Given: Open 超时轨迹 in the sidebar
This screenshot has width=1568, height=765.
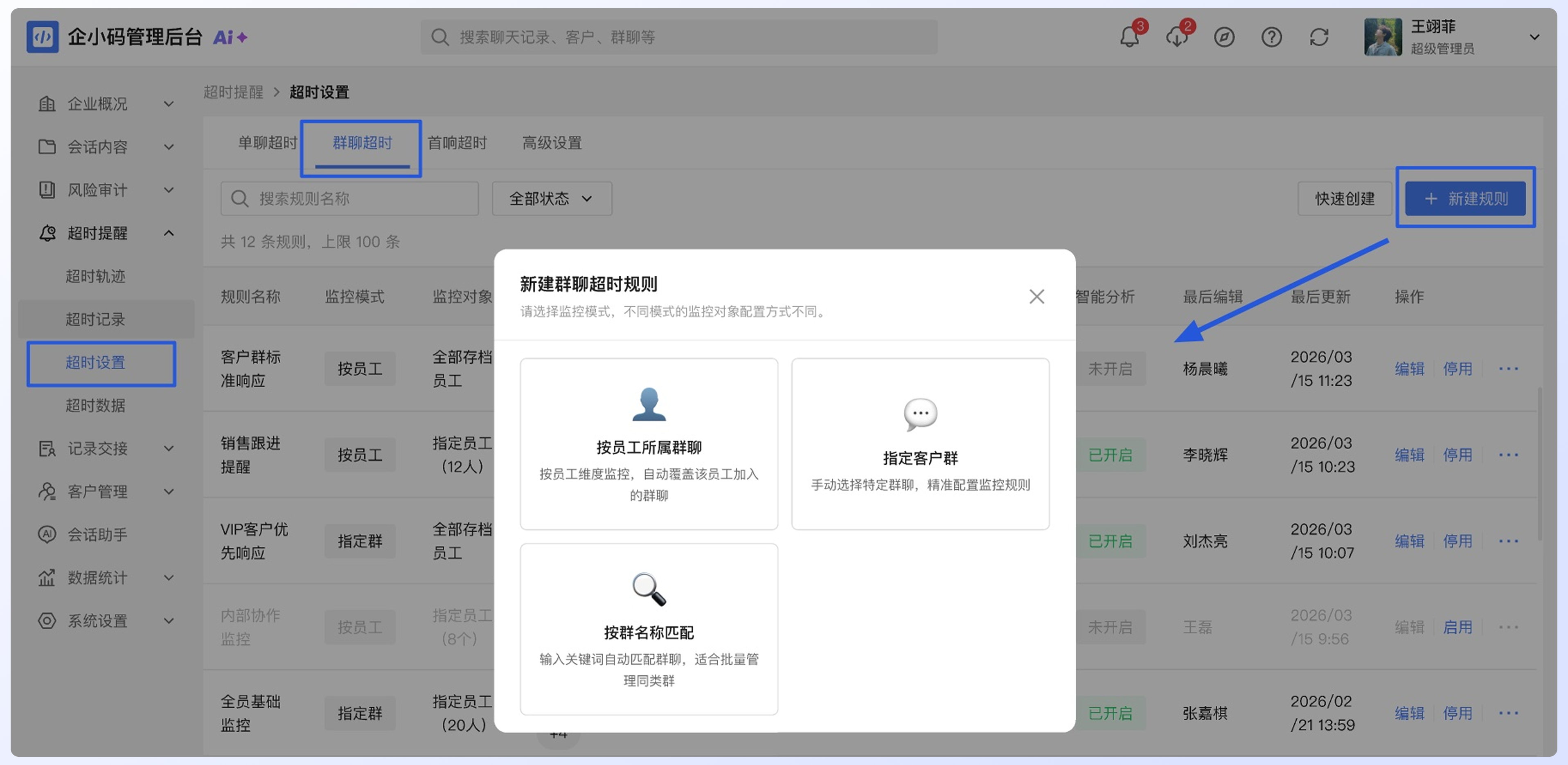Looking at the screenshot, I should [96, 276].
